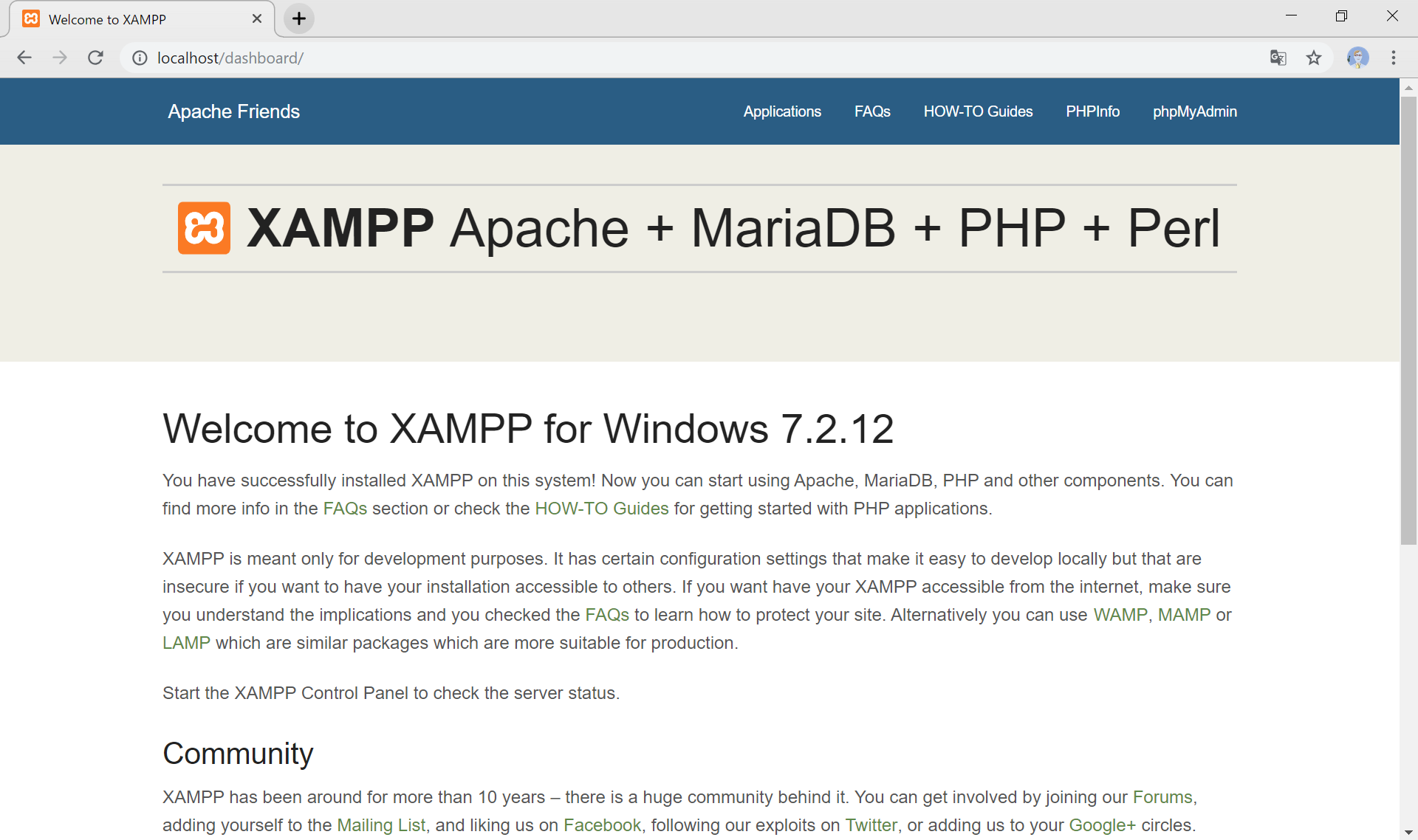
Task: Open the Applications nav item
Action: point(782,111)
